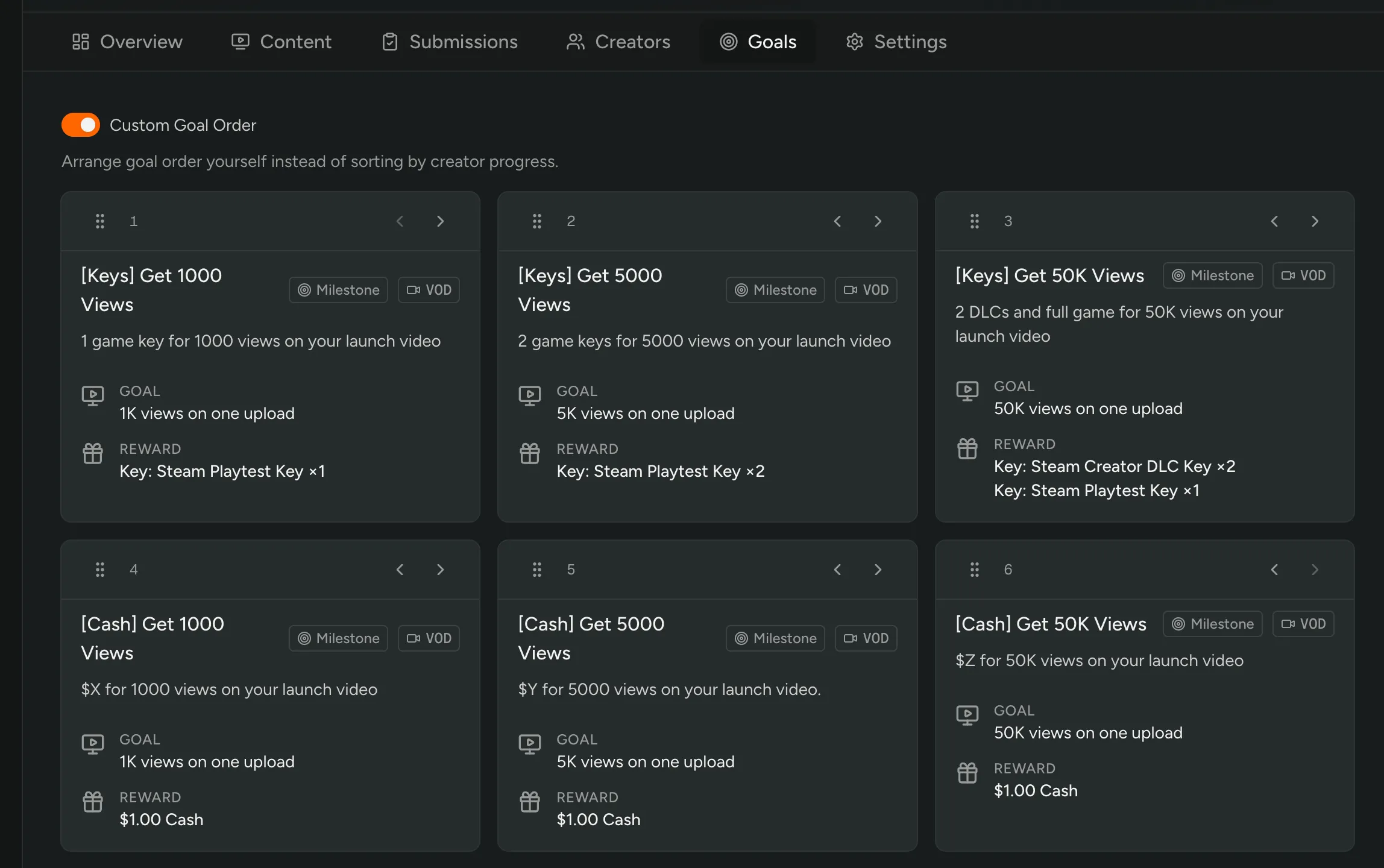Click the VOD badge on [Cash] Get 5000 Views
The width and height of the screenshot is (1384, 868).
pos(866,638)
